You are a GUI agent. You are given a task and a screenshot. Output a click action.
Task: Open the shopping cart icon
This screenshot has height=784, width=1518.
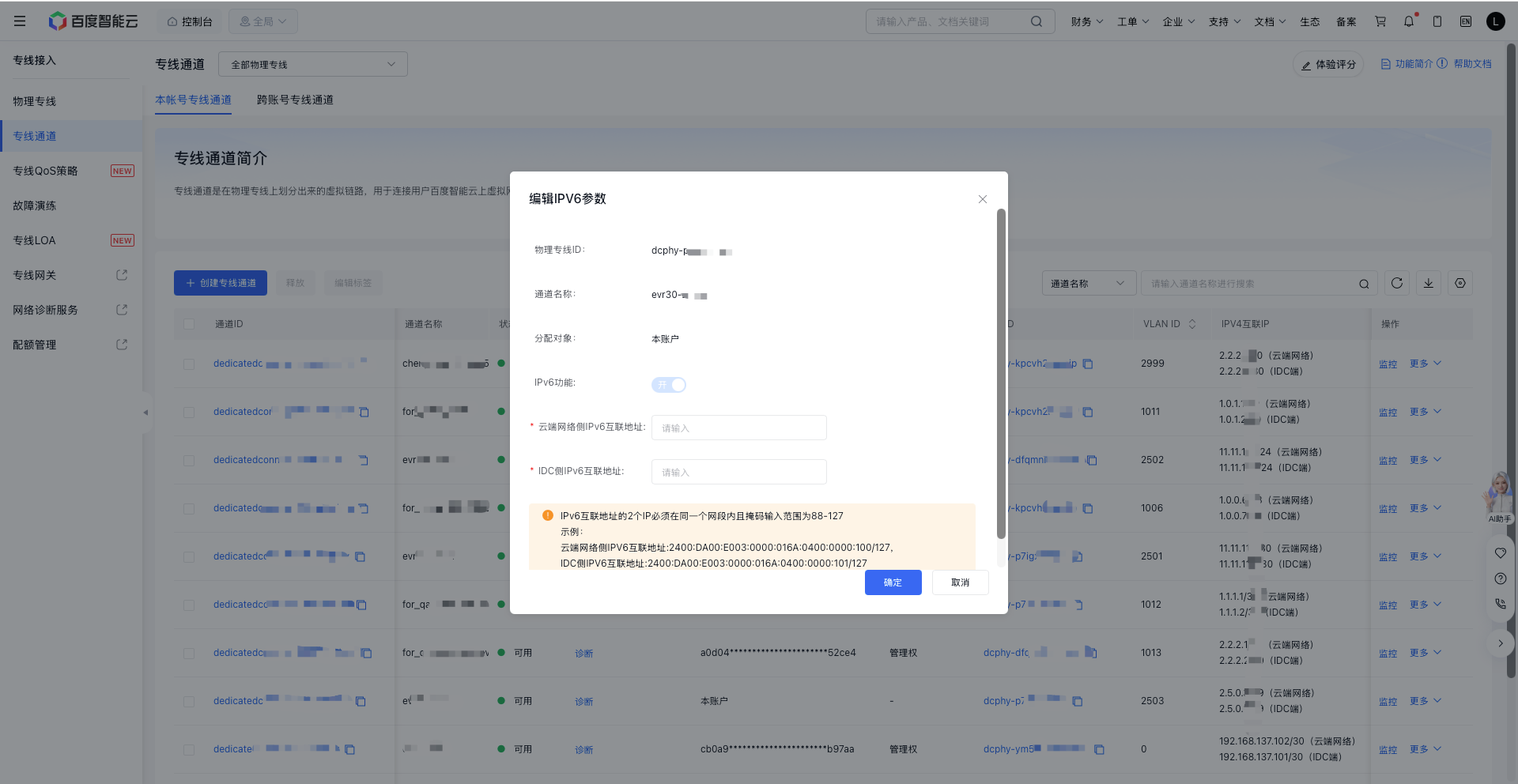click(1380, 21)
